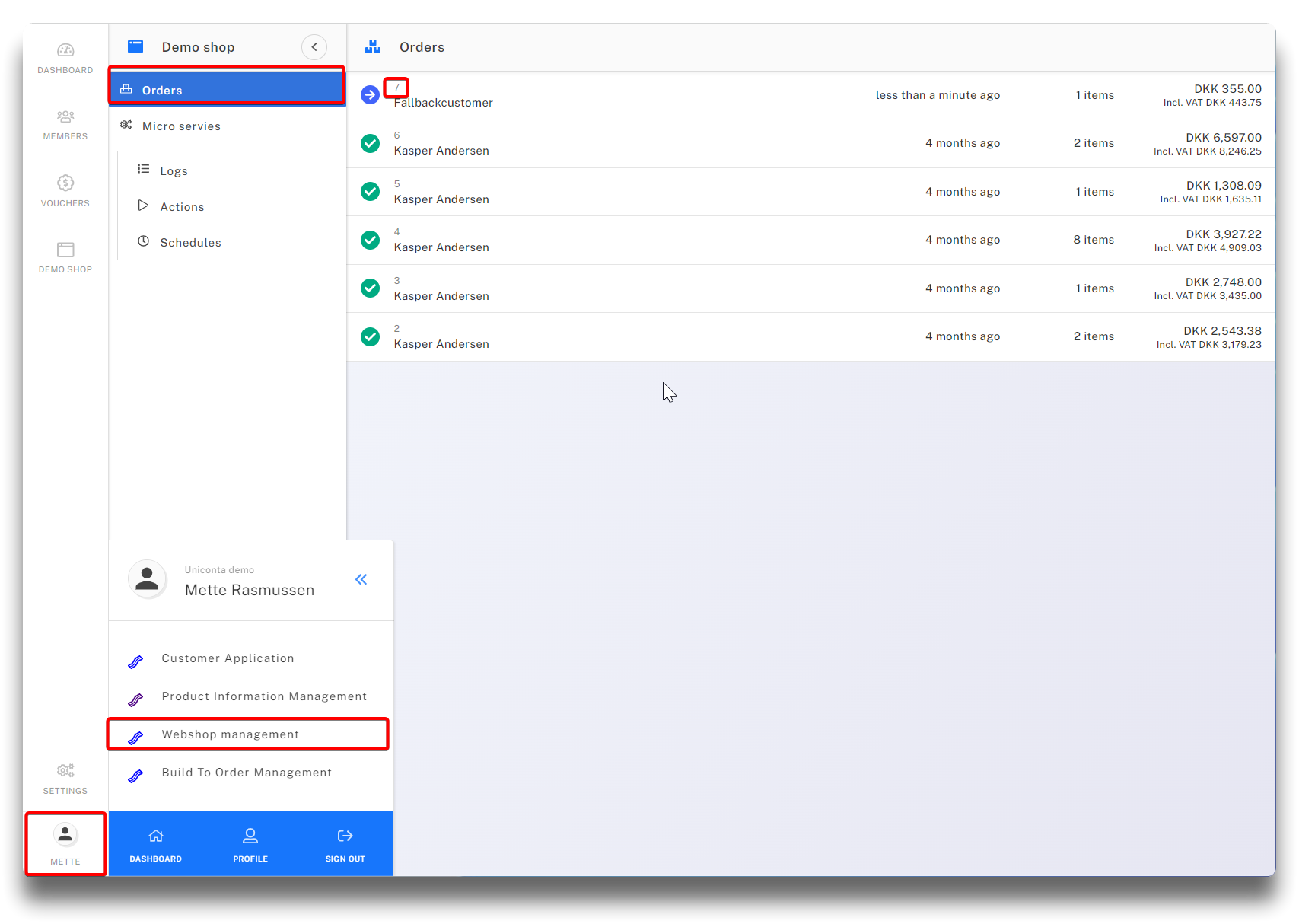The height and width of the screenshot is (924, 1299).
Task: Collapse the Demo shop sidebar with chevron
Action: (x=314, y=47)
